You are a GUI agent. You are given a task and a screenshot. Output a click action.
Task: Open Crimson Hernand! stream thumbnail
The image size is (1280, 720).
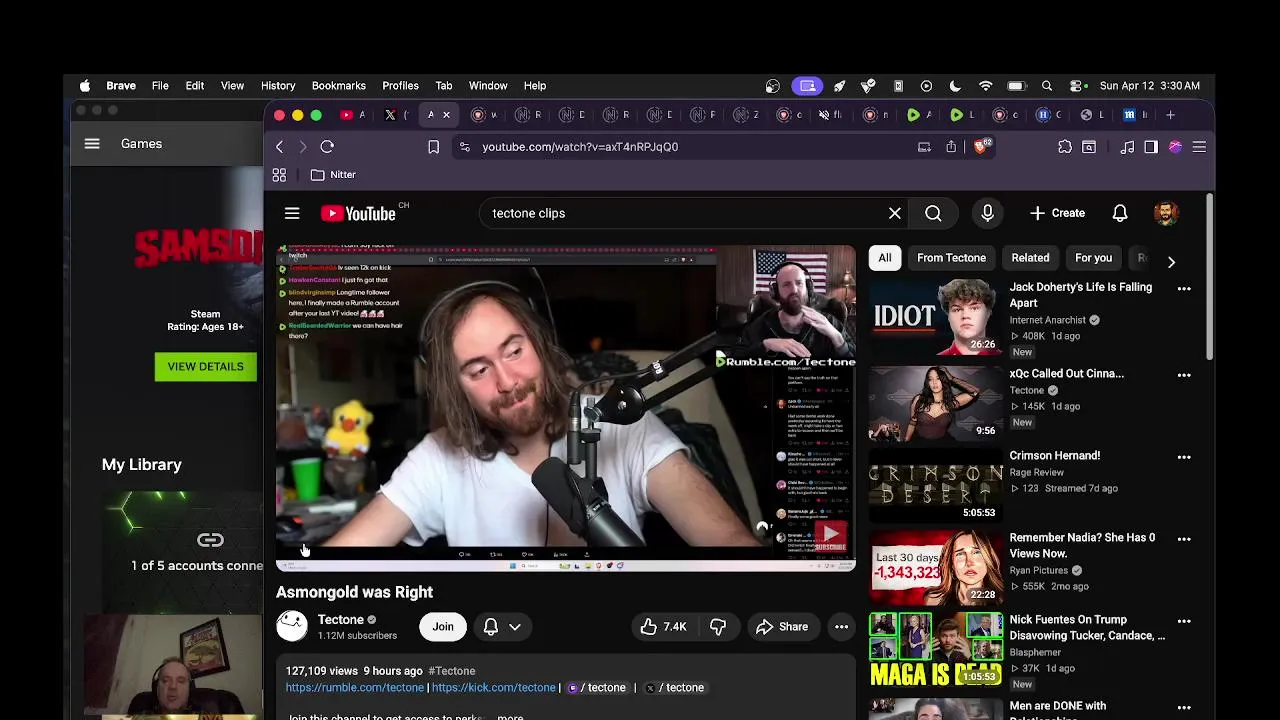click(x=936, y=485)
